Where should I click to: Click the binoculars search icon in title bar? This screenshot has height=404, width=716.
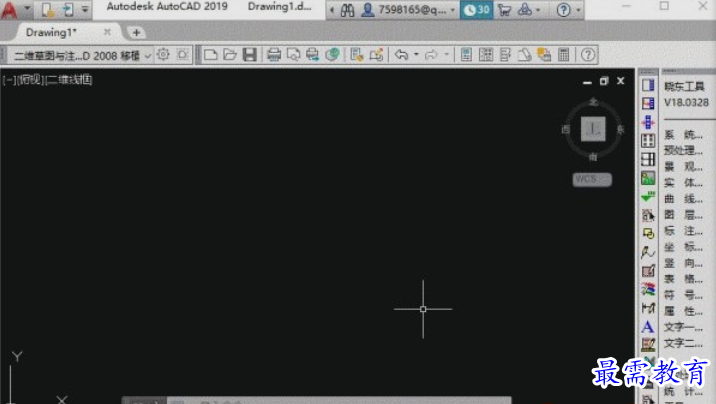click(347, 10)
